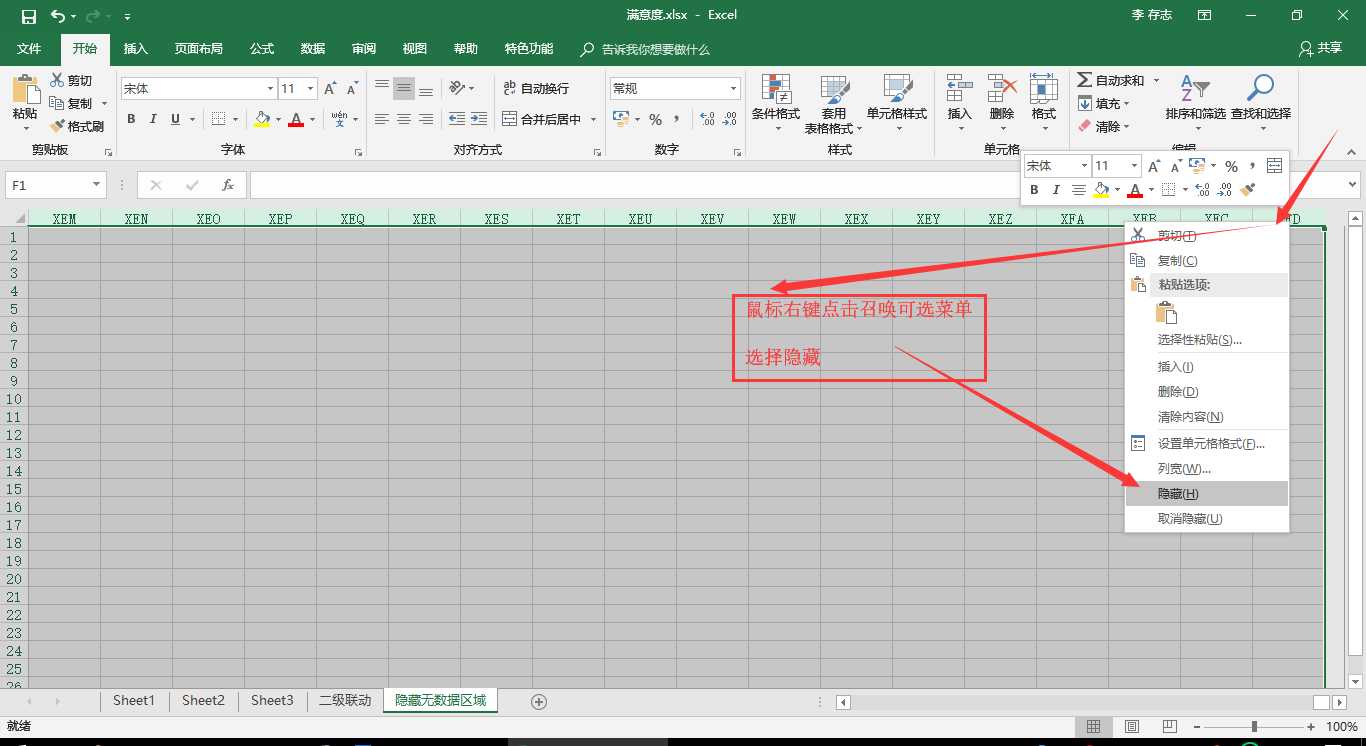The height and width of the screenshot is (746, 1366).
Task: Open AutoSum 自动求和 dropdown arrow
Action: pos(1156,80)
